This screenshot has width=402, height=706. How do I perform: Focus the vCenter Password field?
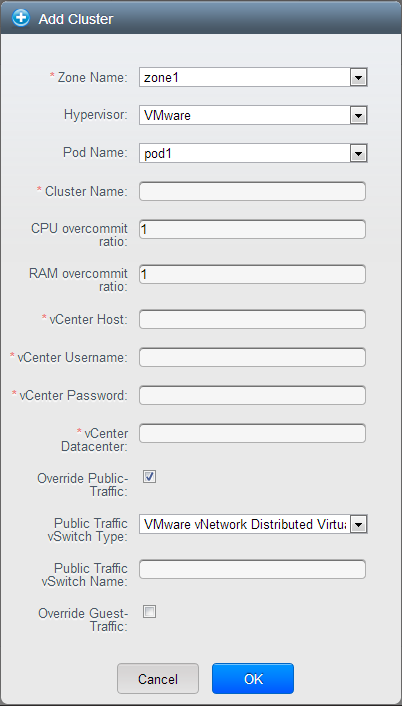[x=252, y=395]
